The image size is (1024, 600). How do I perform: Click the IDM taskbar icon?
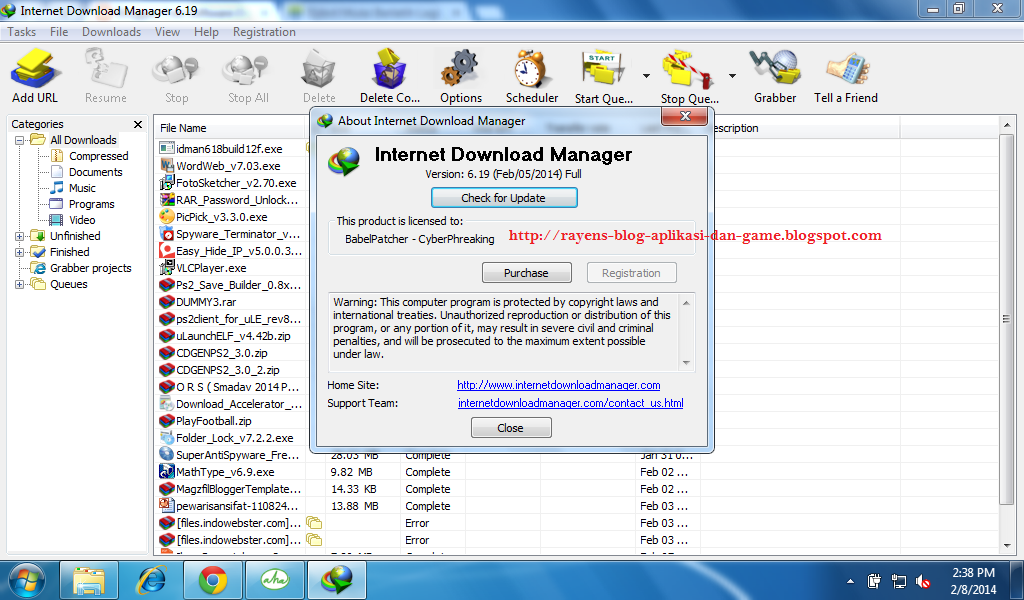(x=338, y=580)
